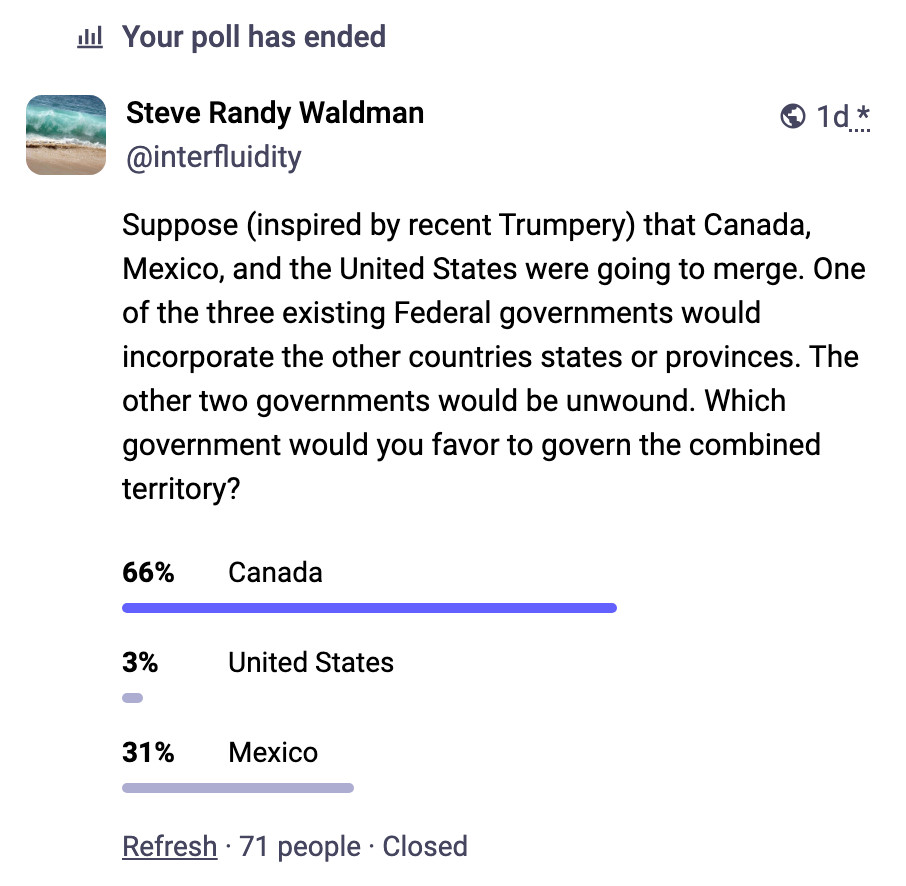Screen dimensions: 906x886
Task: Click the 3% result percentage
Action: pos(140,663)
